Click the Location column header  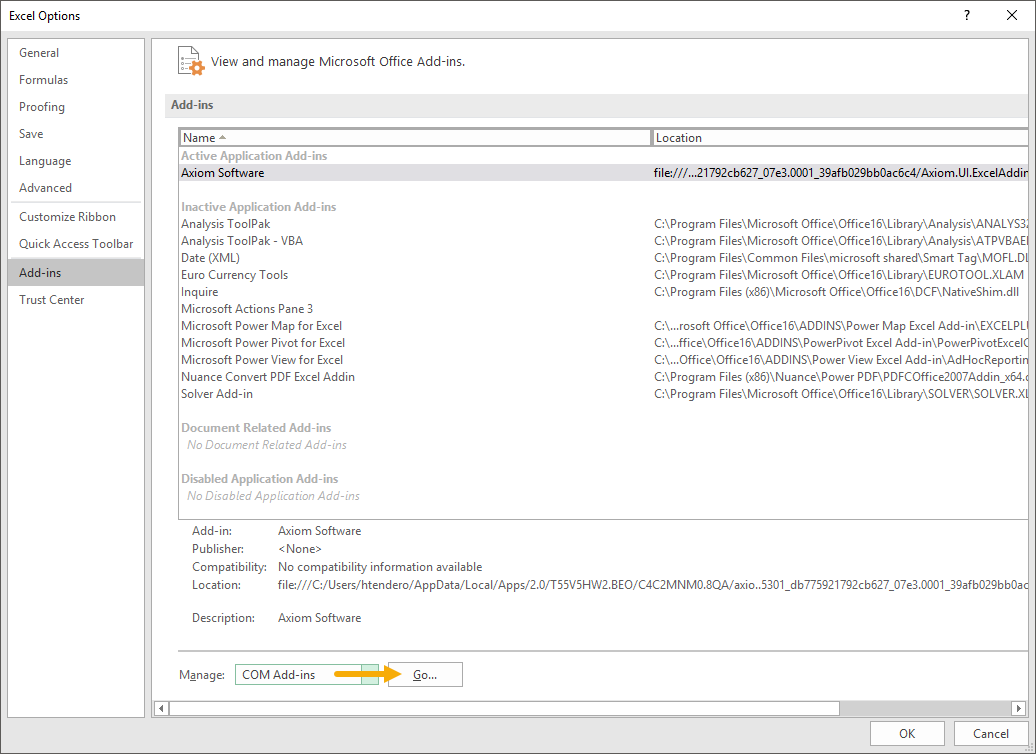click(840, 137)
